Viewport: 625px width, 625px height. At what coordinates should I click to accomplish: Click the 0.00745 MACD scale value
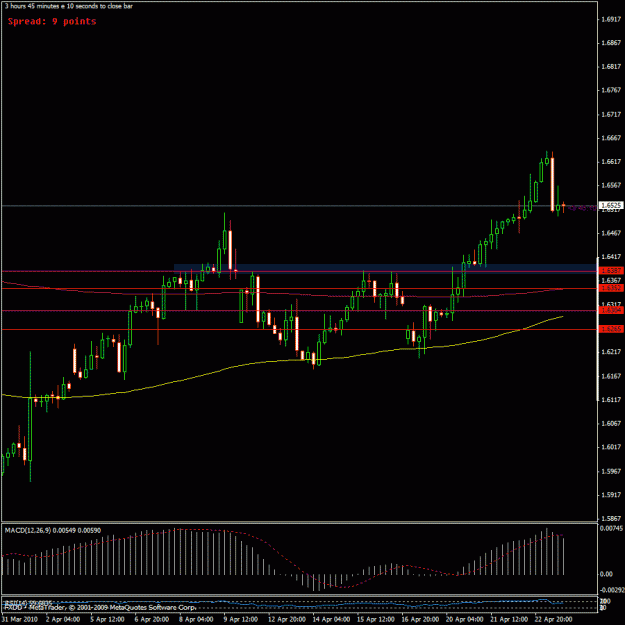click(612, 529)
